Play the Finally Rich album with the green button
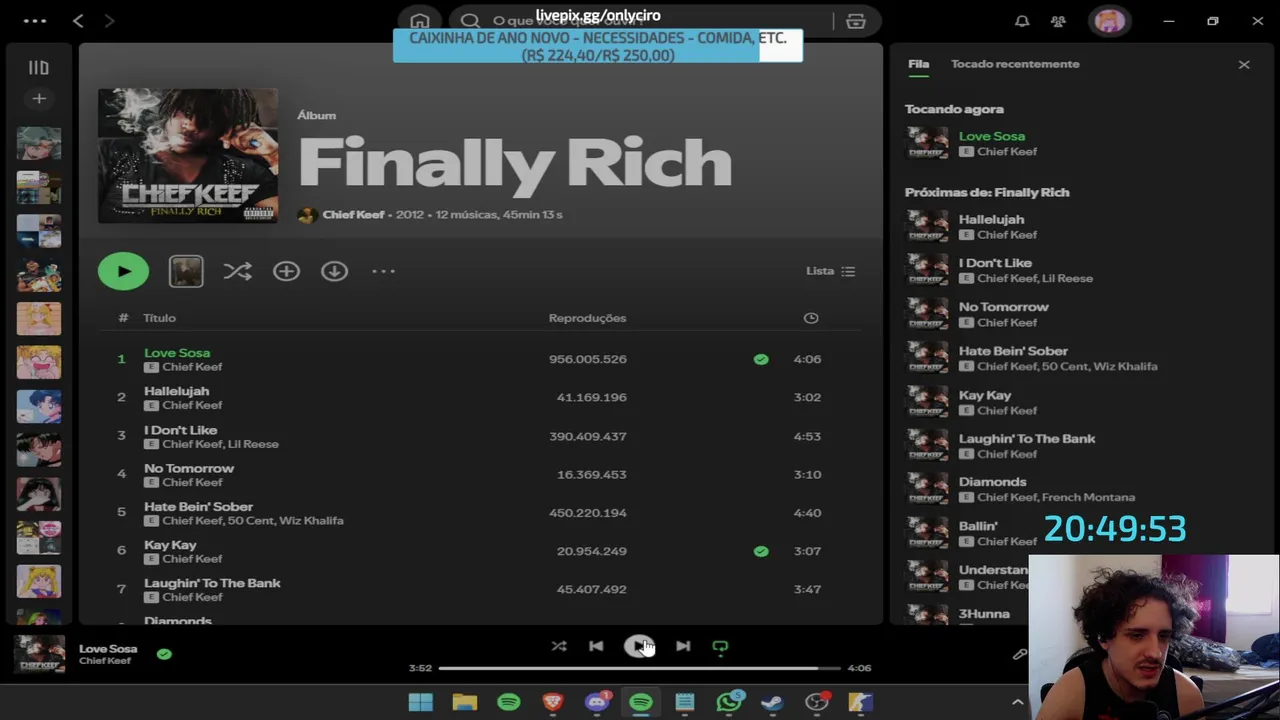Screen dimensions: 1280x720 coord(123,271)
